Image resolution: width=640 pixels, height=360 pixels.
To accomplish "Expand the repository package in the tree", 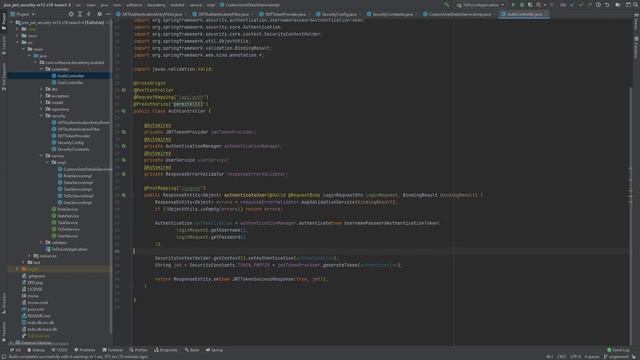I will pyautogui.click(x=42, y=109).
